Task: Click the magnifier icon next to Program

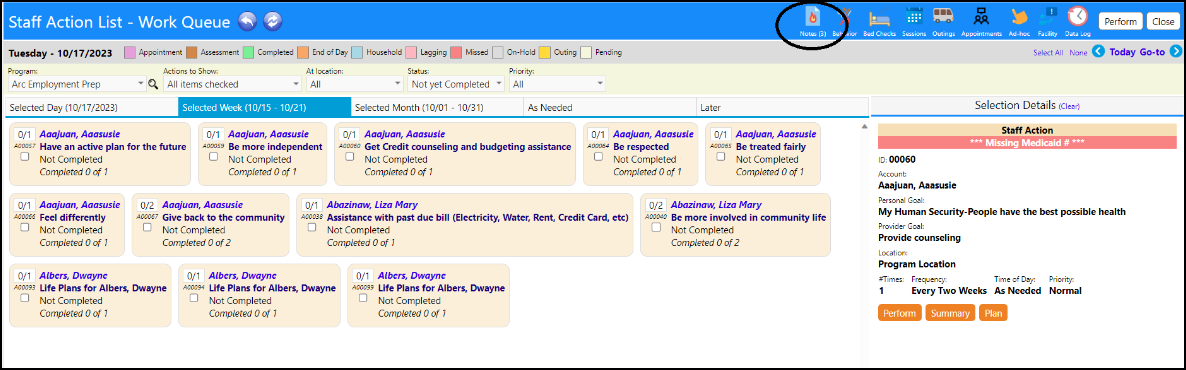Action: pyautogui.click(x=153, y=84)
